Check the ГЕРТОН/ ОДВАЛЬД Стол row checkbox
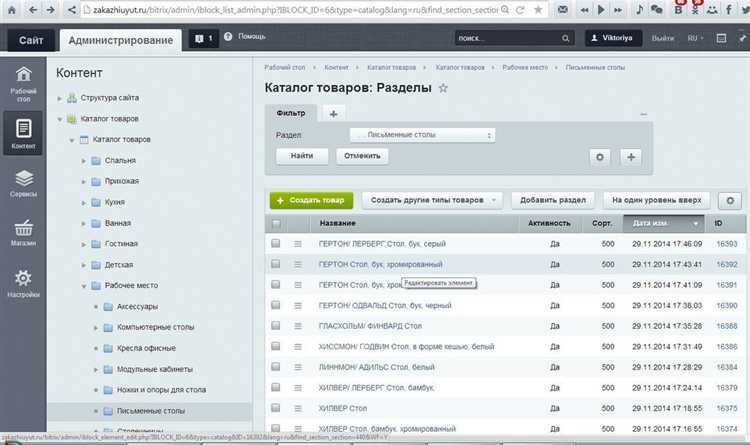Viewport: 750px width, 445px height. point(276,305)
